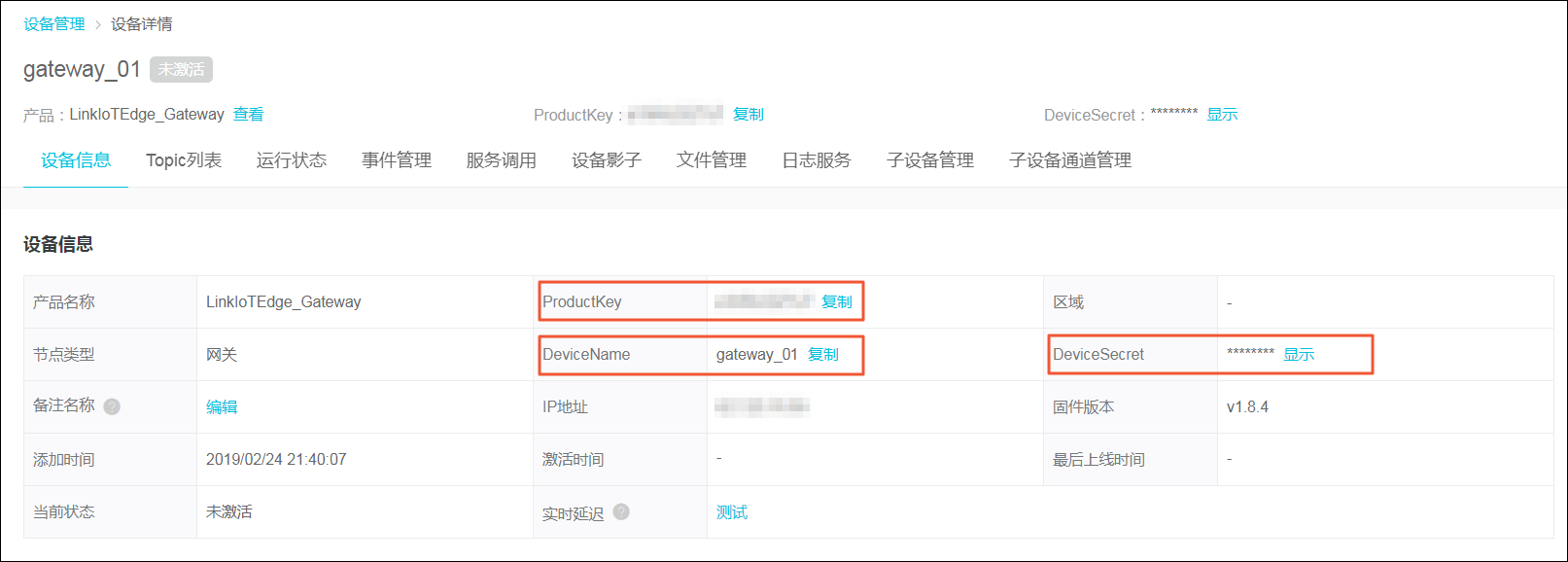Image resolution: width=1568 pixels, height=562 pixels.
Task: Switch to the Topic列表 tab
Action: click(x=184, y=160)
